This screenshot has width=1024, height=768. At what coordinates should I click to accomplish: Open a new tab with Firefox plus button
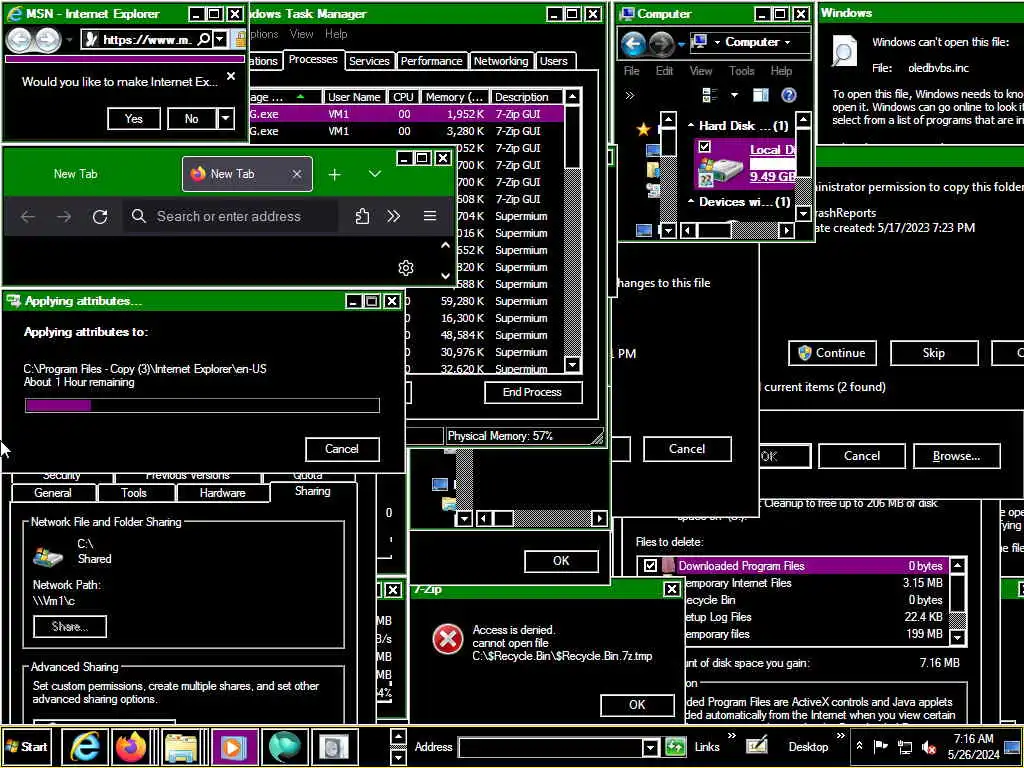[x=334, y=174]
